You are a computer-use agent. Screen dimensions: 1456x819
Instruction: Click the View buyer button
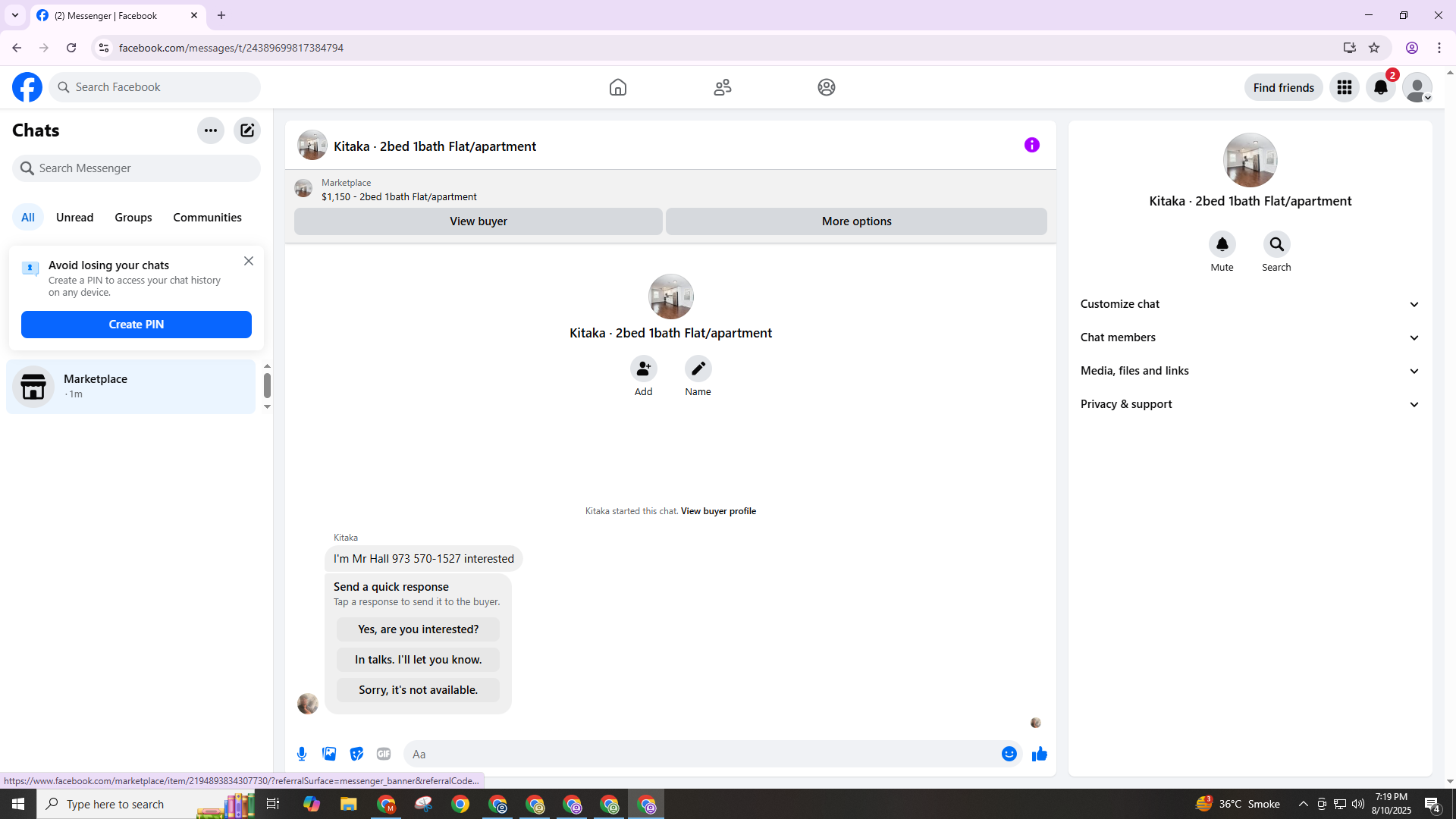pos(478,221)
